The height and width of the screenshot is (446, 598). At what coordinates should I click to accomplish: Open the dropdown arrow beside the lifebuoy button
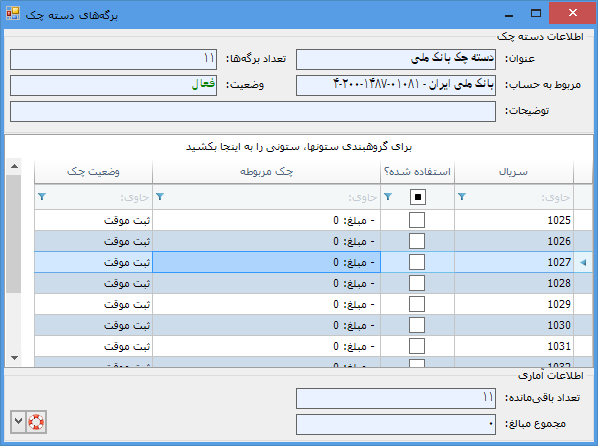pos(18,422)
